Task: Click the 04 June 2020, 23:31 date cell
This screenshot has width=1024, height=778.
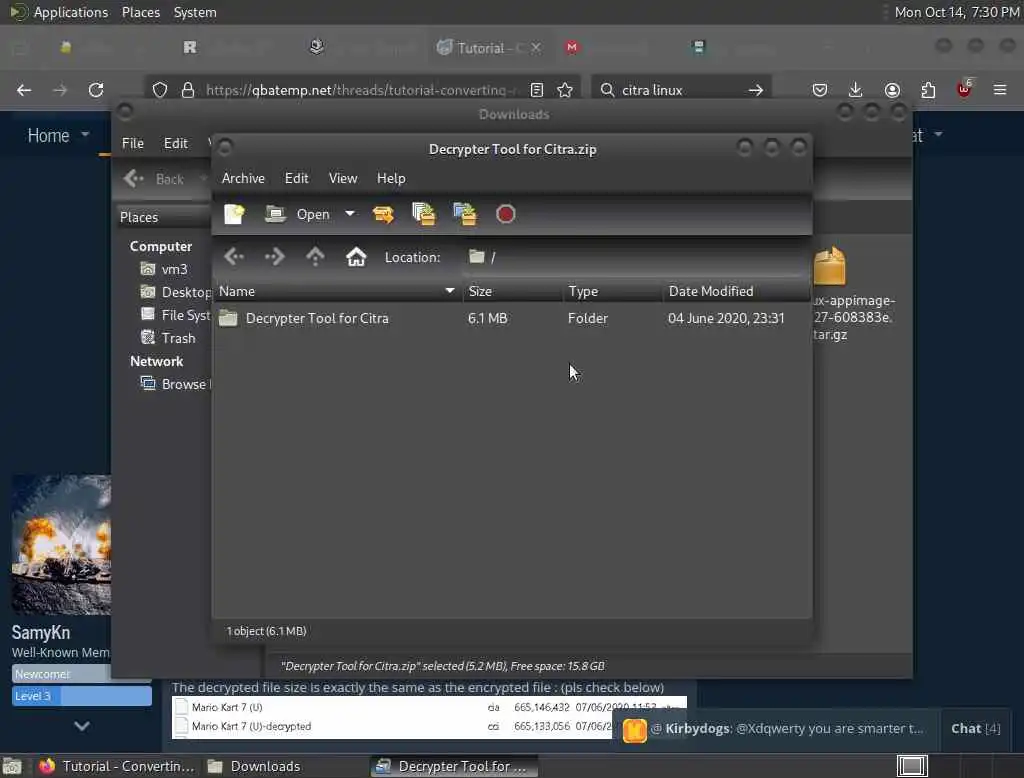Action: (x=726, y=319)
